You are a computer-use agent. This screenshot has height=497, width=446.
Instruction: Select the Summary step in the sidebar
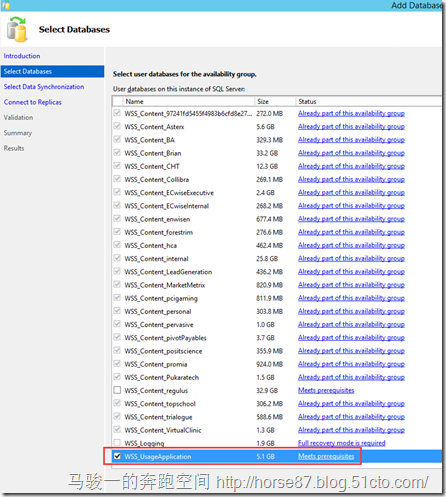(x=18, y=133)
